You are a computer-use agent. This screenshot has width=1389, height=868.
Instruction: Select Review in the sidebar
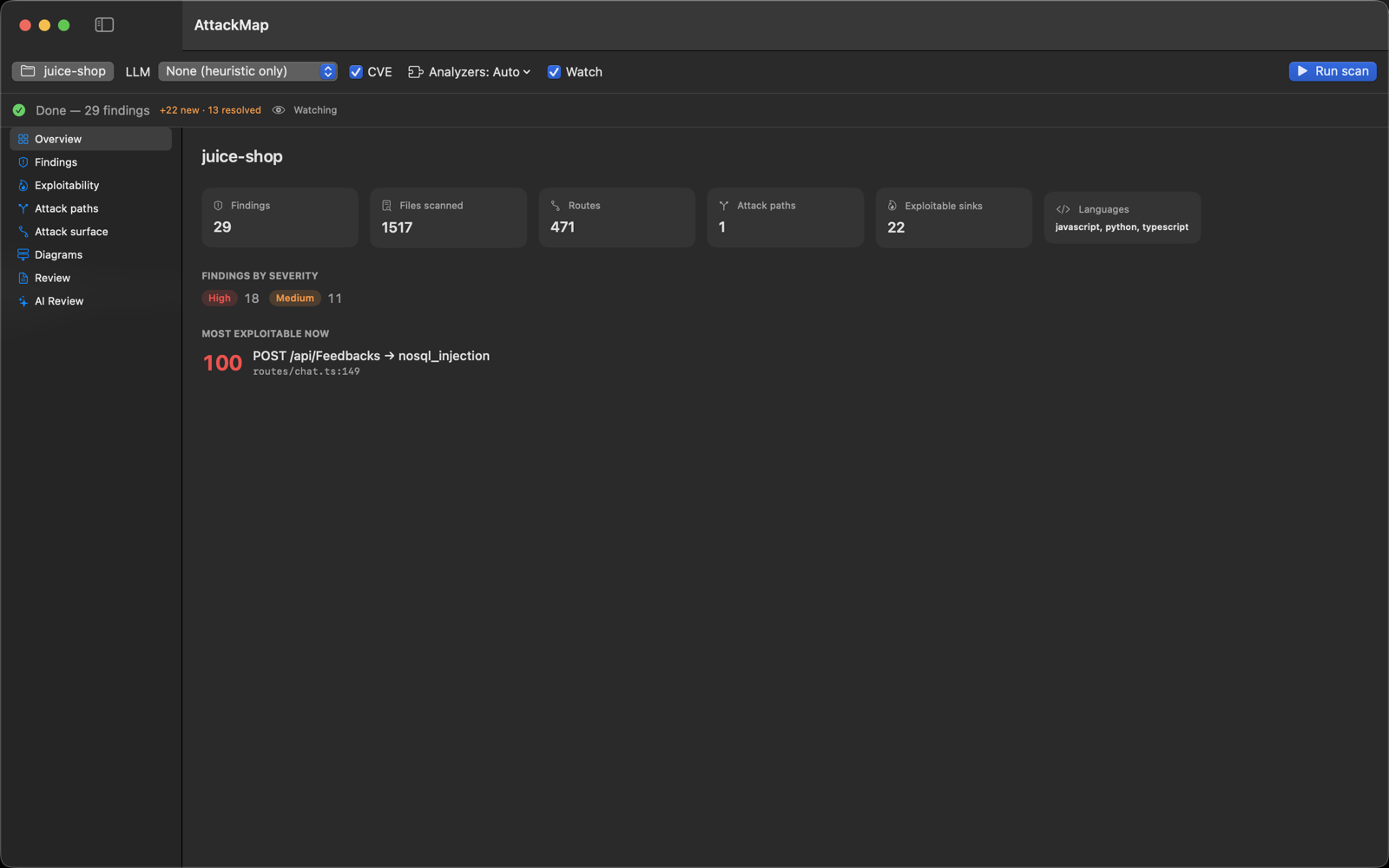pyautogui.click(x=90, y=278)
